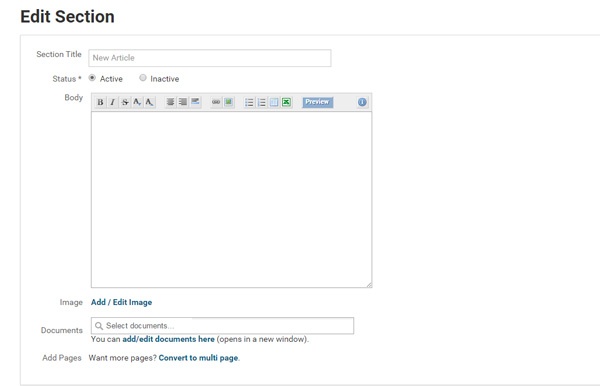Image resolution: width=600 pixels, height=386 pixels.
Task: Open the Add / Edit Image link
Action: pos(121,302)
